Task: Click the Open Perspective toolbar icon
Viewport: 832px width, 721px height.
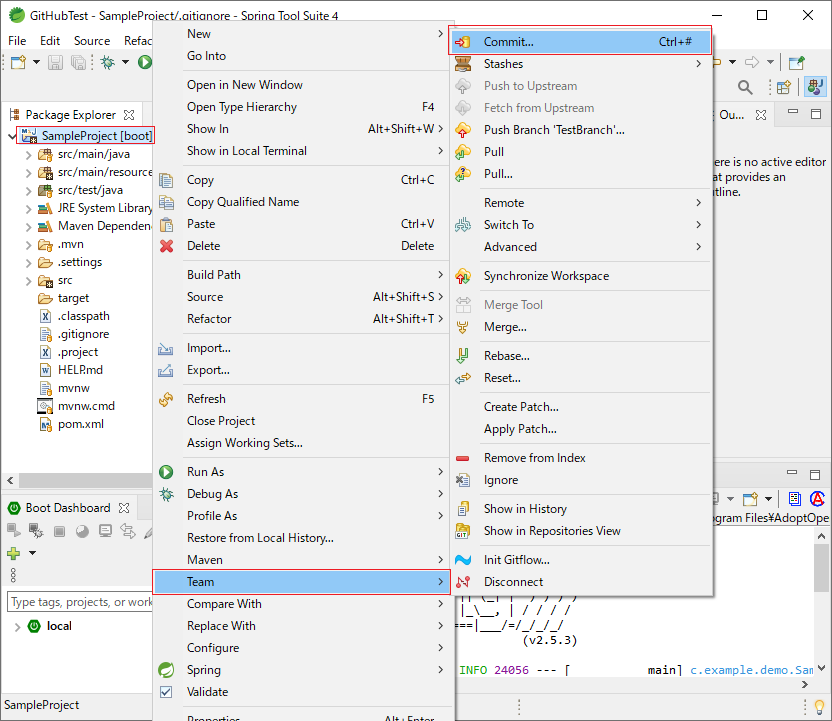Action: tap(783, 87)
